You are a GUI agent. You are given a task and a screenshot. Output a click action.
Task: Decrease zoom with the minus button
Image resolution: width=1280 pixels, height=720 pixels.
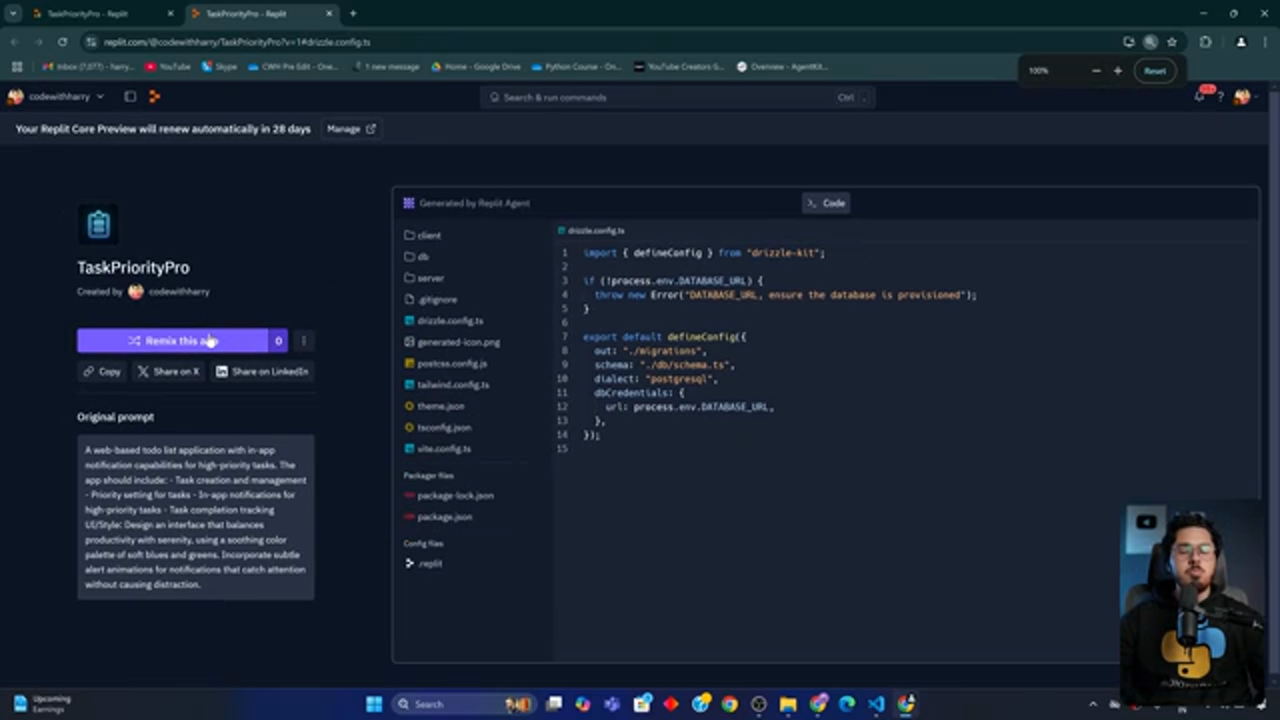click(1096, 71)
